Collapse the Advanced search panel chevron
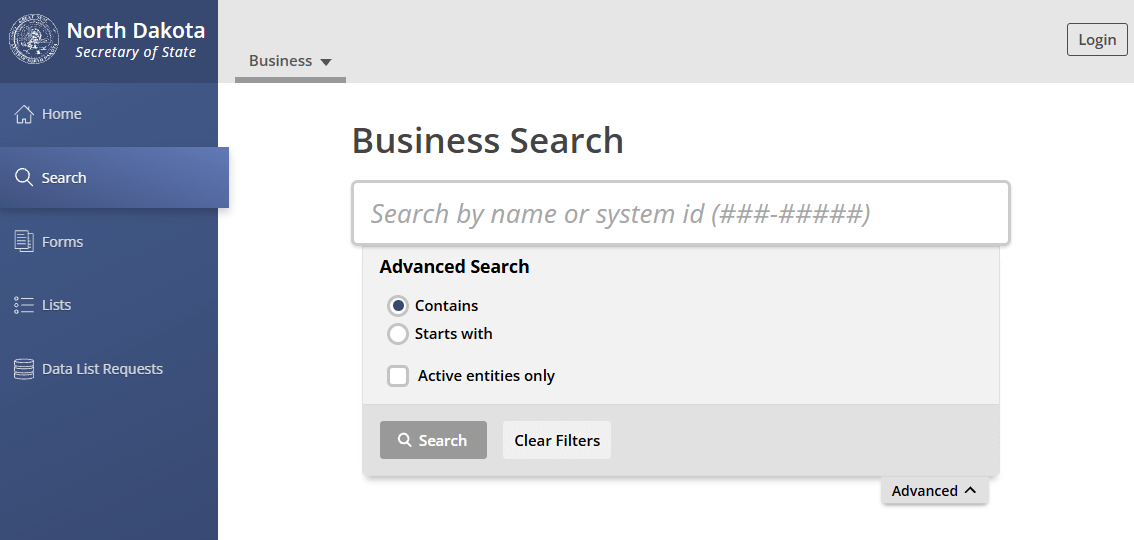Screen dimensions: 1134x540 tap(969, 490)
